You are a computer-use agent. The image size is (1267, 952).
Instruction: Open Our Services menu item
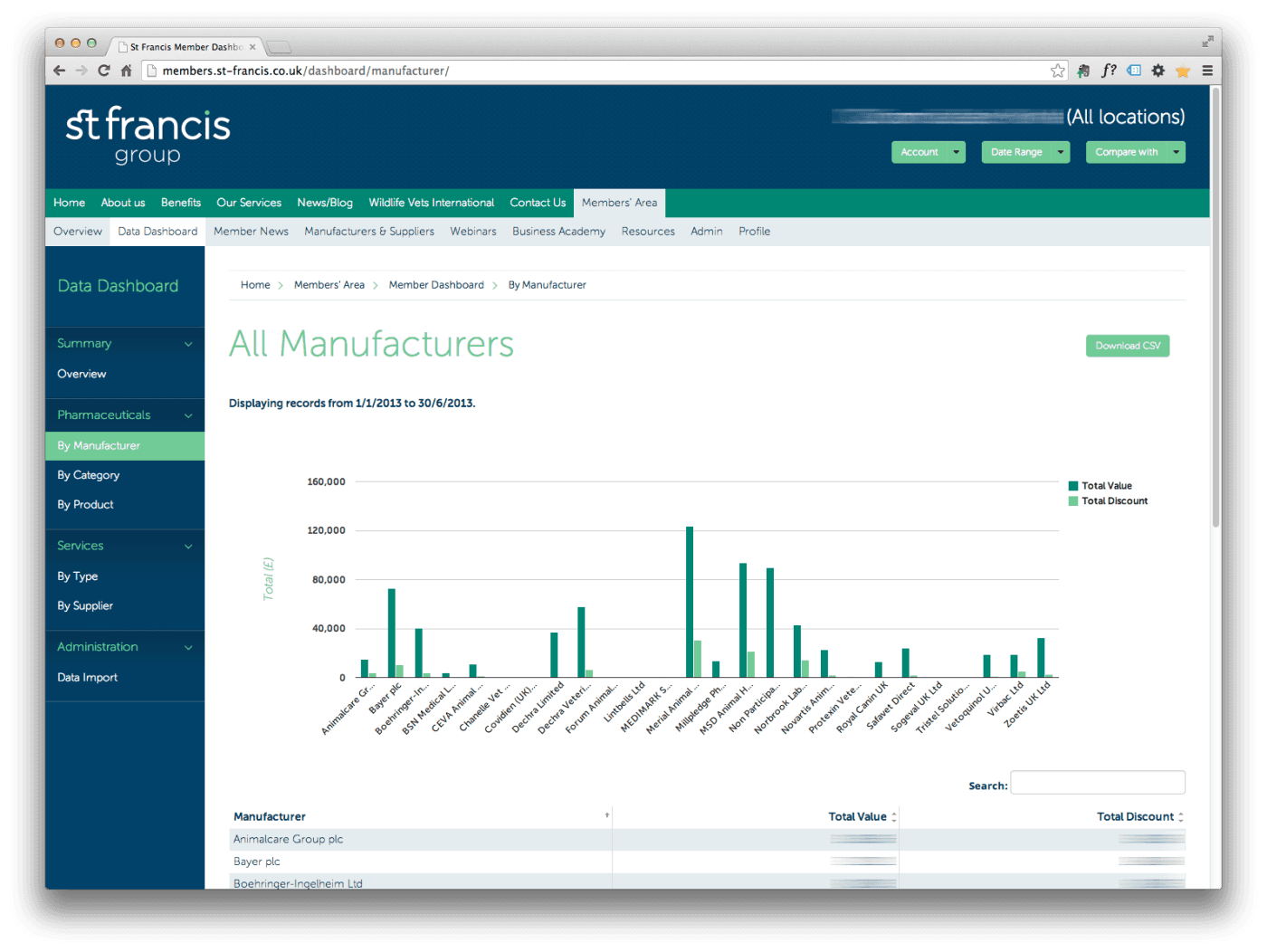(249, 203)
